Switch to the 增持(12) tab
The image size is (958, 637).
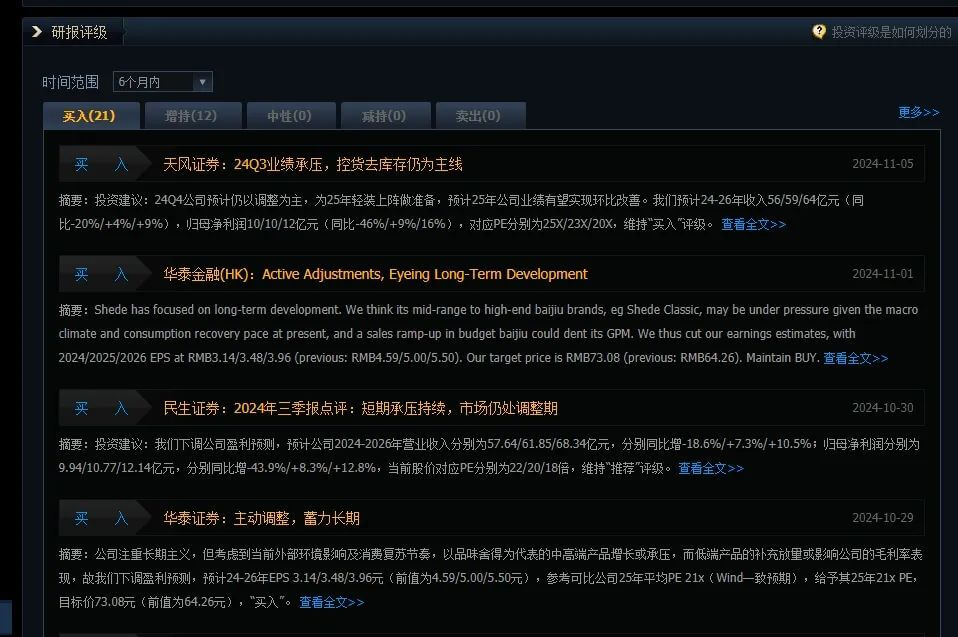(x=191, y=116)
